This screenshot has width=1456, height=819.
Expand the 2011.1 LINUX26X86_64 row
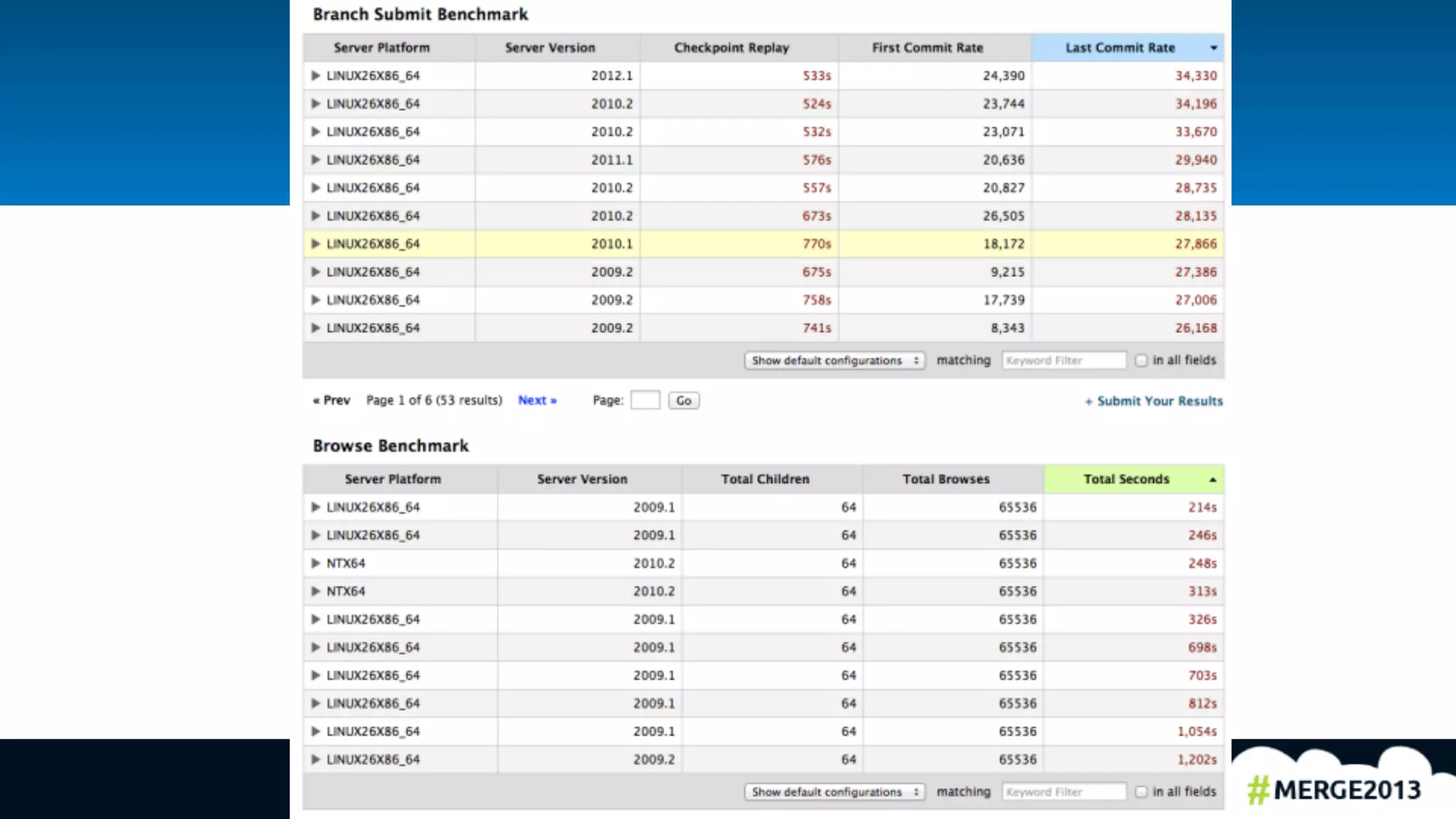(316, 160)
